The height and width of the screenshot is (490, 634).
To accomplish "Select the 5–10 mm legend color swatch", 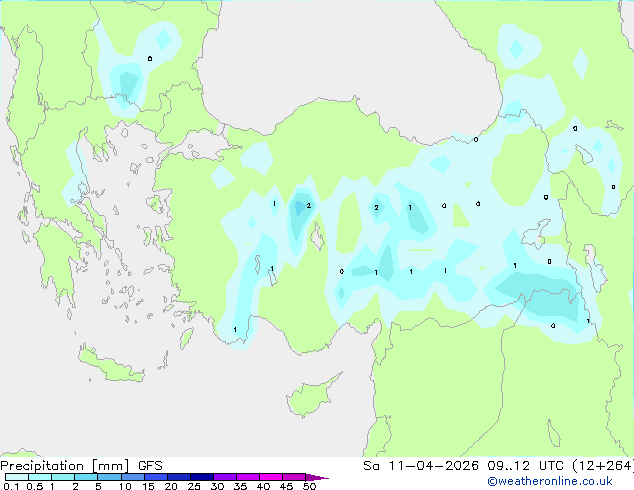I will 109,477.
